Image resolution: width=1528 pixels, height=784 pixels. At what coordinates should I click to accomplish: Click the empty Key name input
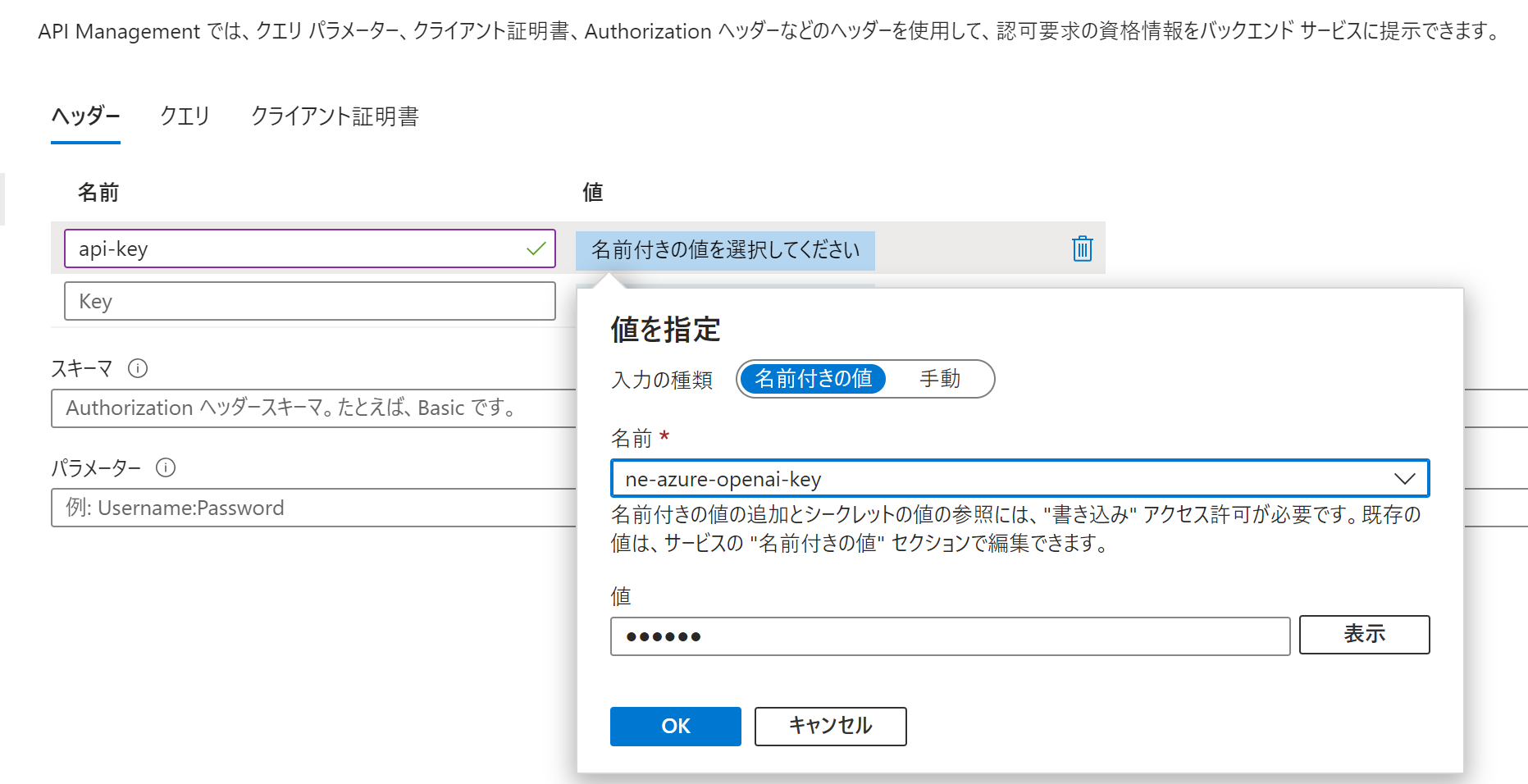(x=309, y=301)
